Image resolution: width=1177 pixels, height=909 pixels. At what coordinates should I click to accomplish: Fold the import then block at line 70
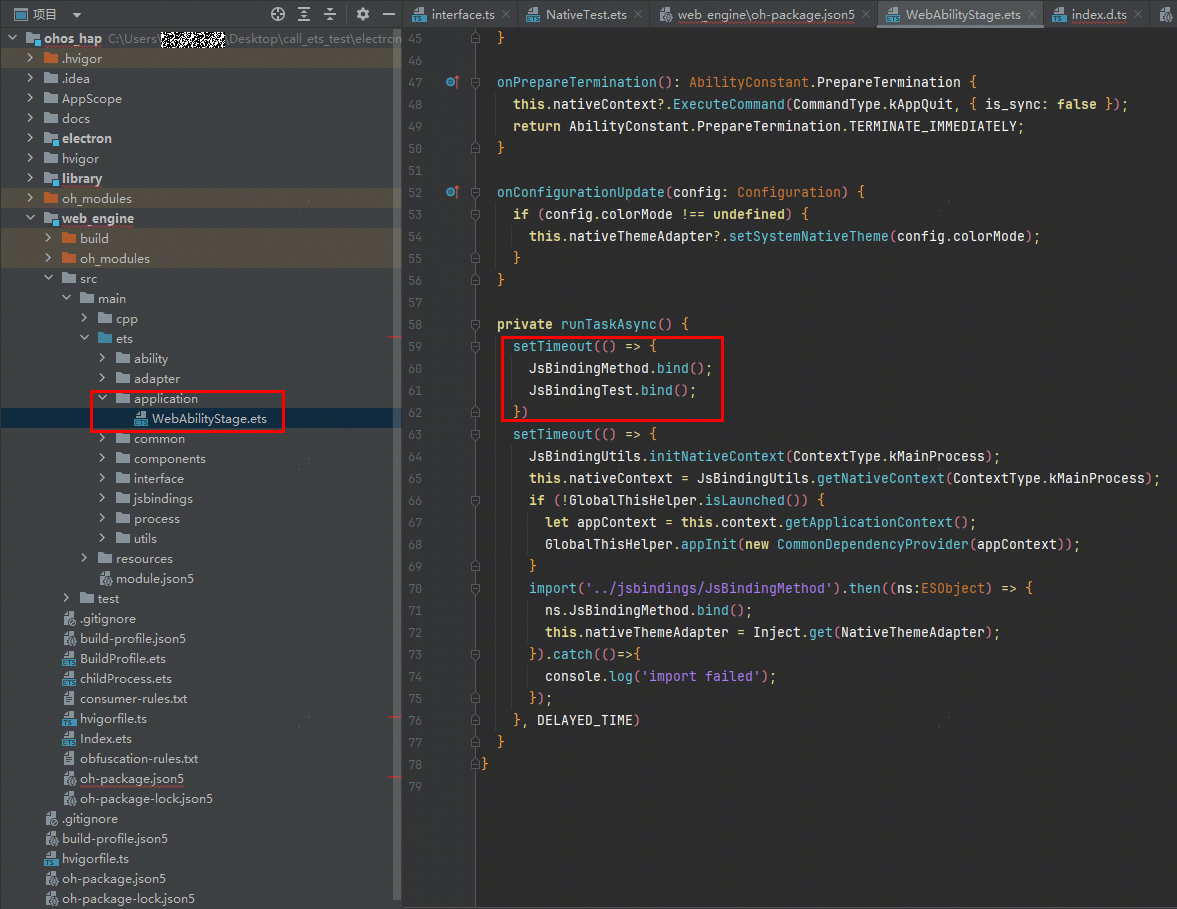[x=475, y=588]
